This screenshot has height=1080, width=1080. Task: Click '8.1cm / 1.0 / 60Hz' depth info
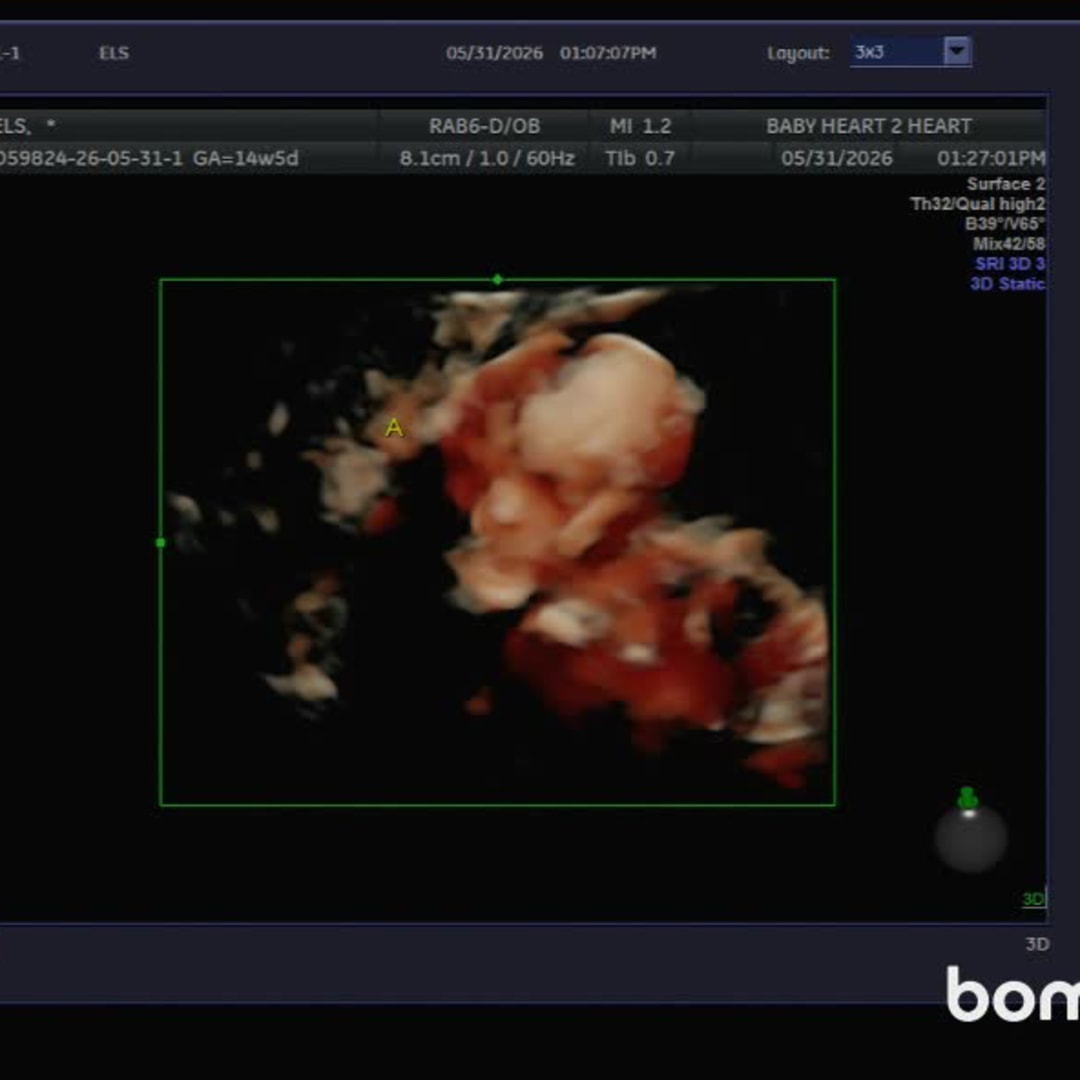point(487,158)
